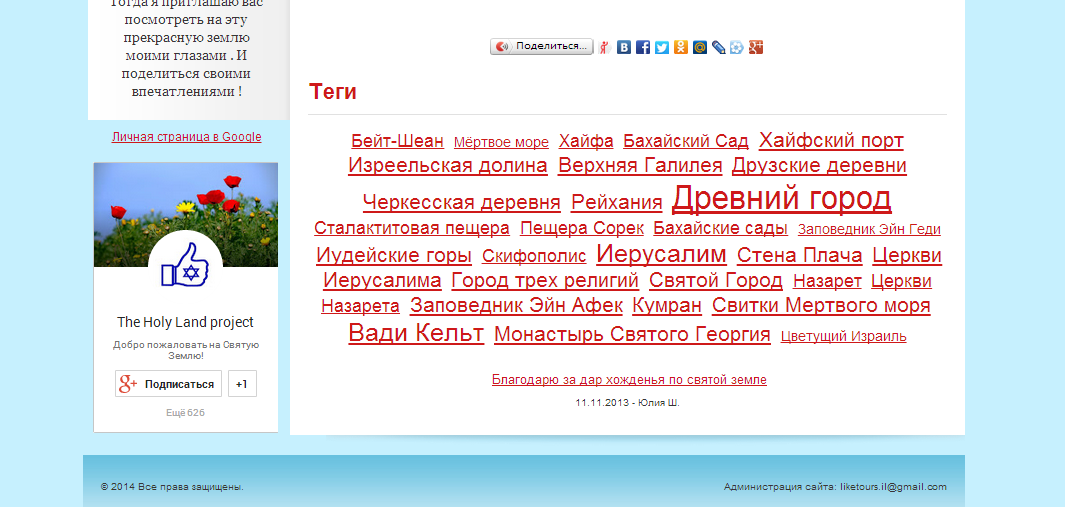The height and width of the screenshot is (507, 1065).
Task: Open the Мёртвое море tag
Action: point(501,143)
